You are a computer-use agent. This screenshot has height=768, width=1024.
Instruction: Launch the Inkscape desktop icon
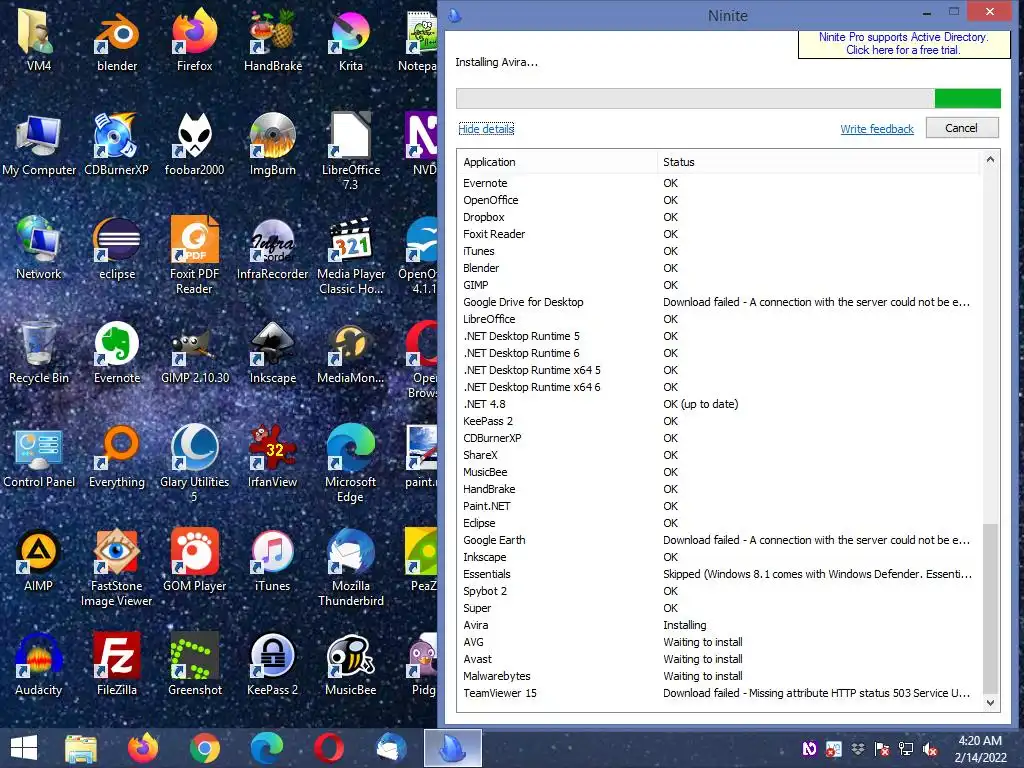tap(273, 353)
